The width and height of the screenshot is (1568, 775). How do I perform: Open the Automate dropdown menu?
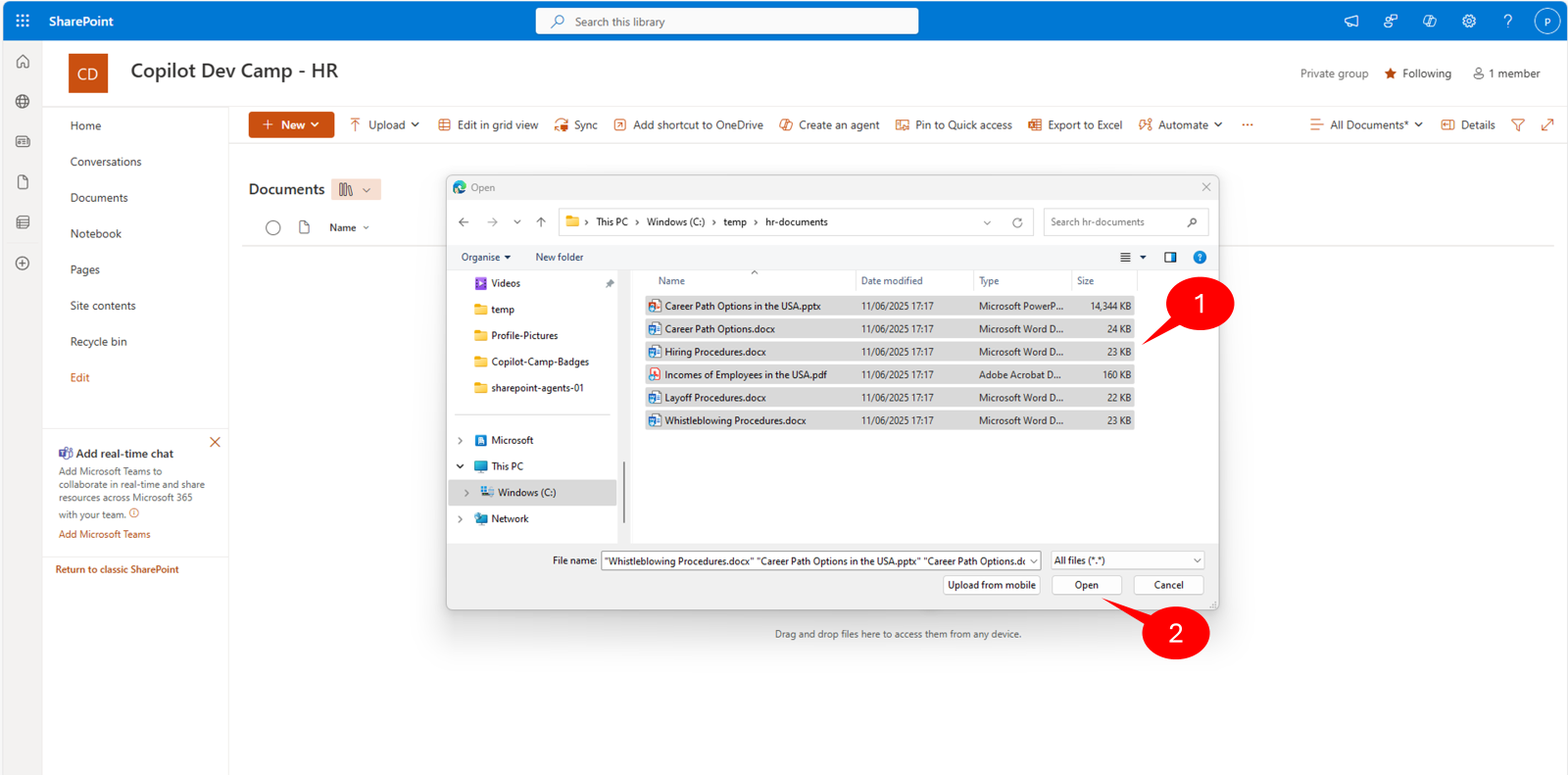tap(1180, 124)
